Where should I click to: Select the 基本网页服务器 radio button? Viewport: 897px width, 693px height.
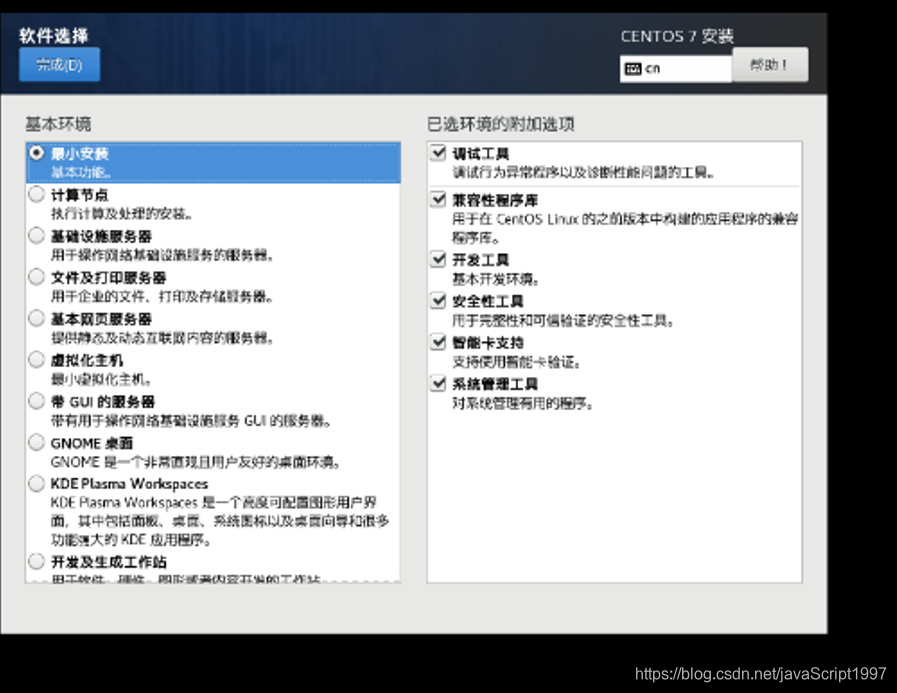tap(37, 319)
